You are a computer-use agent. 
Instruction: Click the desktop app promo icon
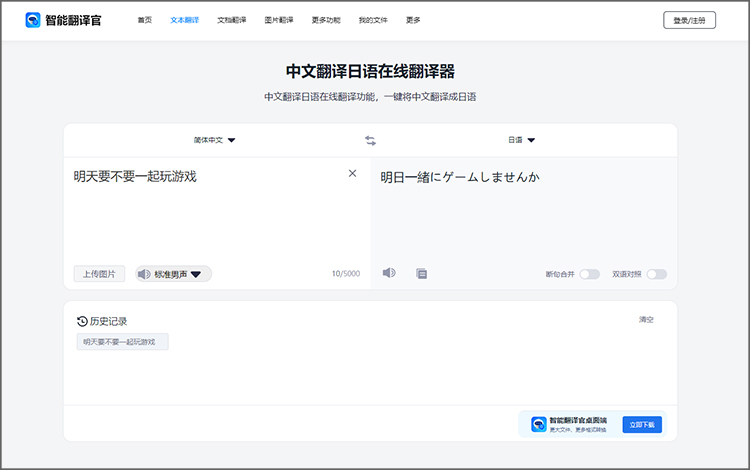539,424
